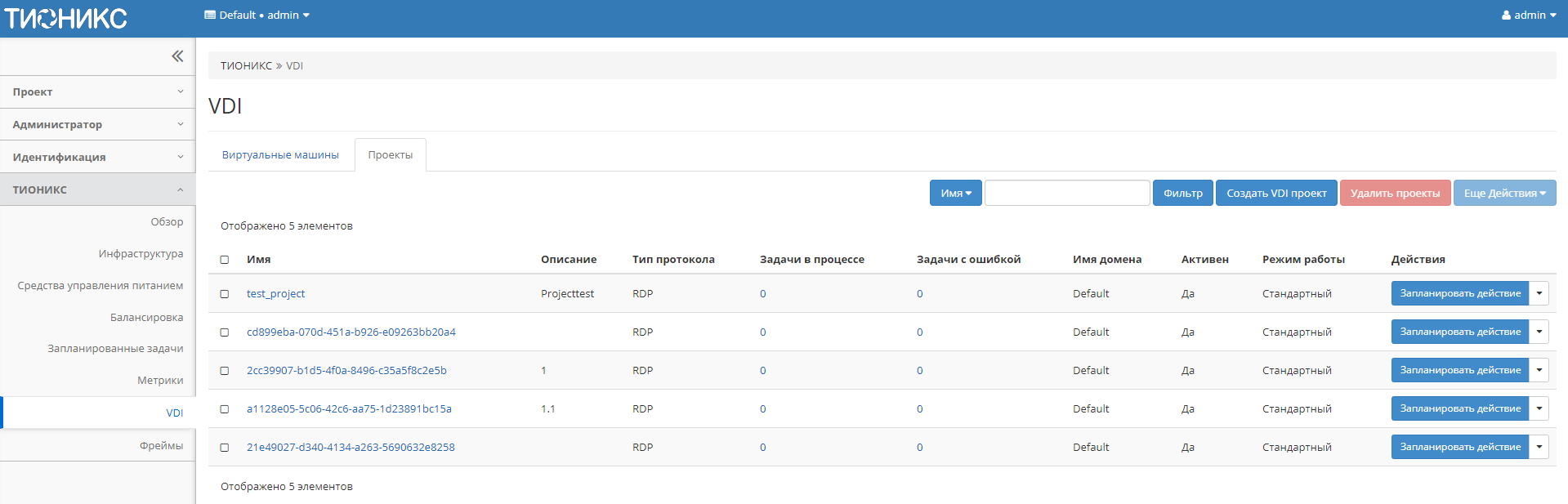Viewport: 1568px width, 504px height.
Task: Click the Создать VDI проект button
Action: click(x=1275, y=194)
